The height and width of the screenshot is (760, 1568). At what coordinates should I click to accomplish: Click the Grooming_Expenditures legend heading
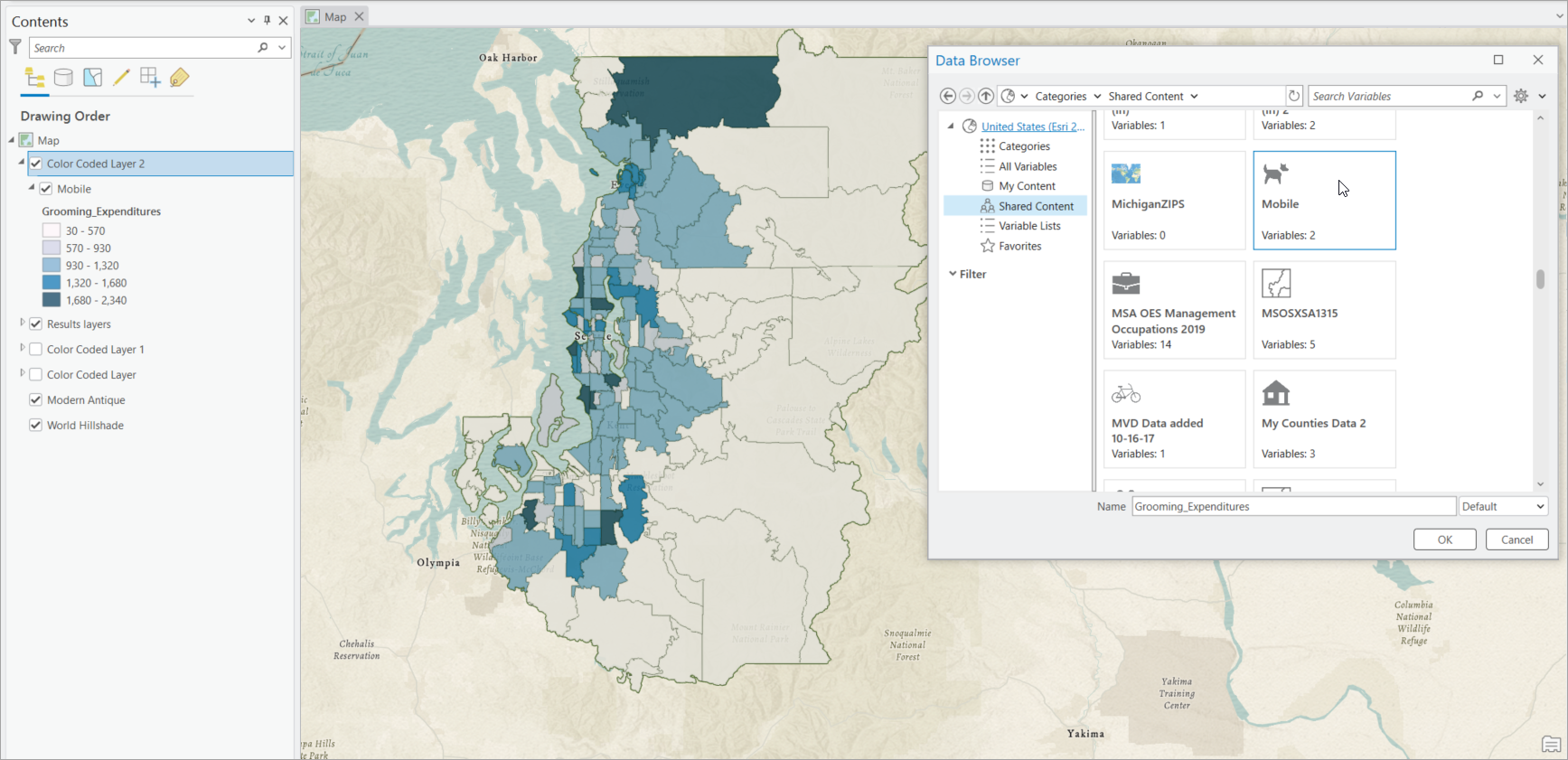pyautogui.click(x=101, y=211)
